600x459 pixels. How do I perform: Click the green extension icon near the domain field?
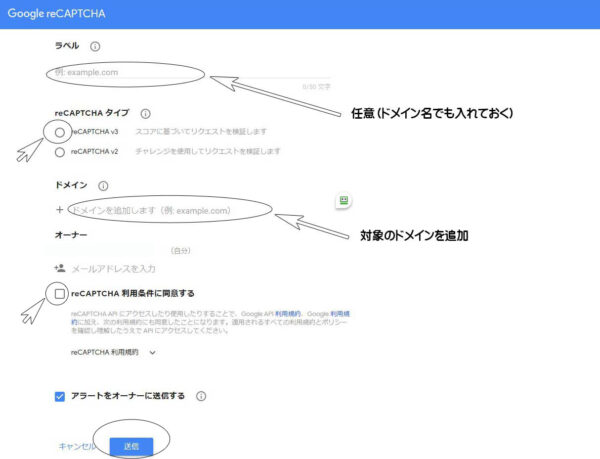[x=344, y=200]
